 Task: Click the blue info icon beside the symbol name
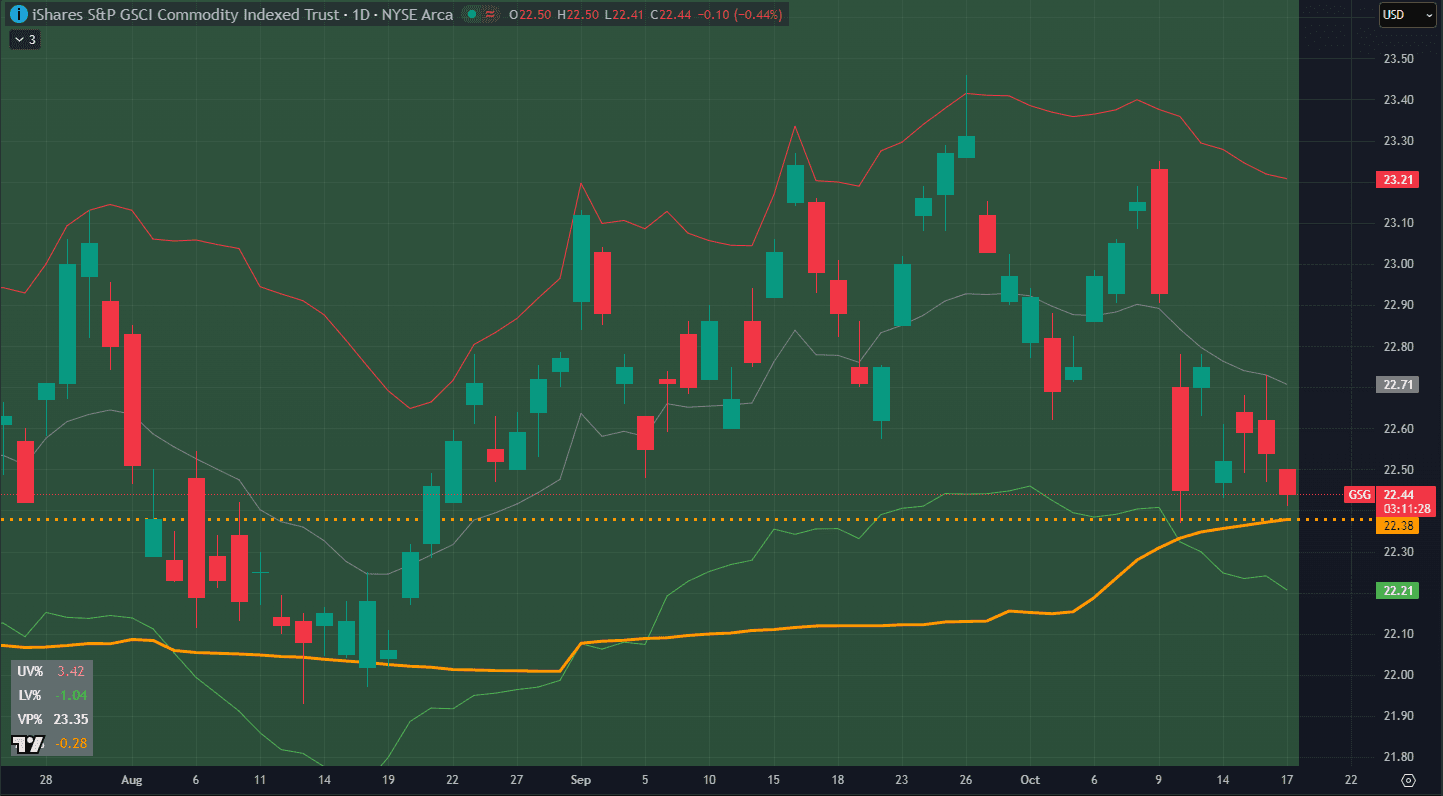17,15
